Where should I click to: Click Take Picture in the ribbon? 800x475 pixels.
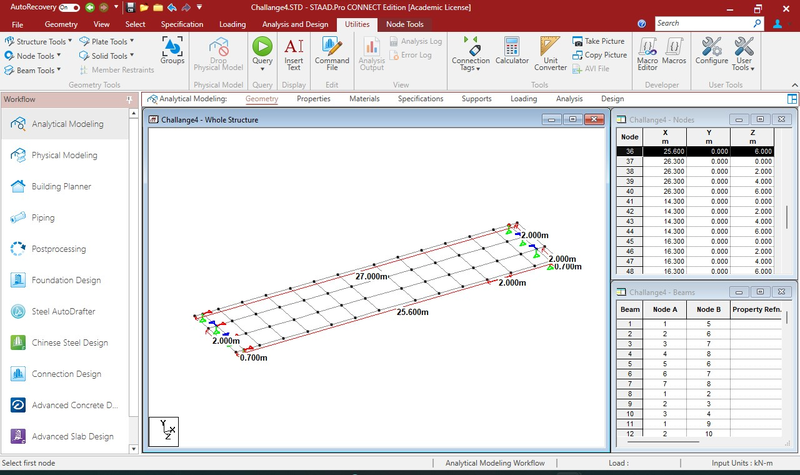coord(599,41)
